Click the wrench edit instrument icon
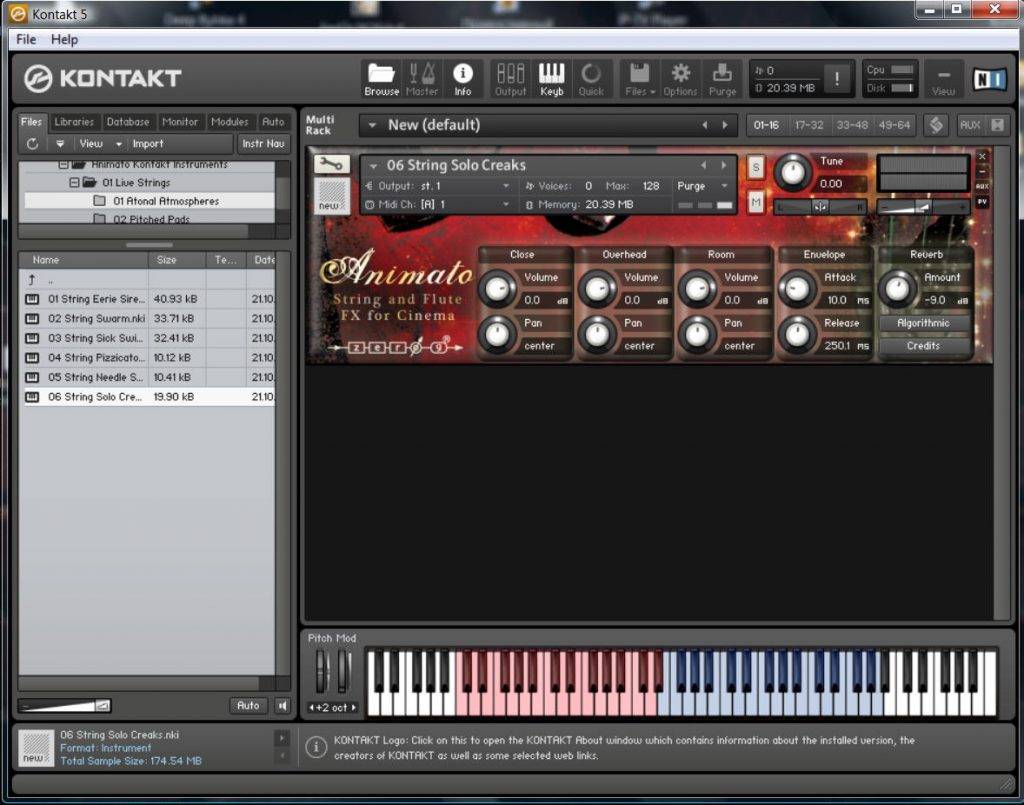The width and height of the screenshot is (1024, 805). (331, 163)
